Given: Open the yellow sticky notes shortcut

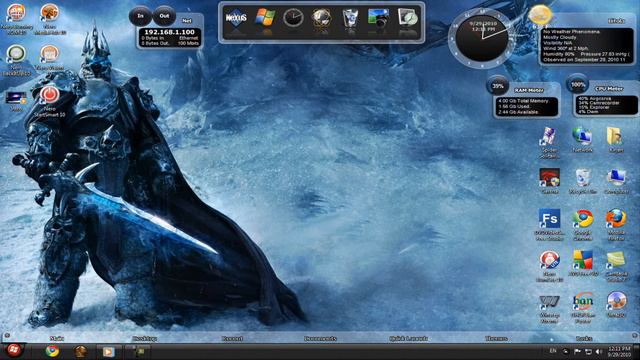Looking at the screenshot, I should click(616, 266).
